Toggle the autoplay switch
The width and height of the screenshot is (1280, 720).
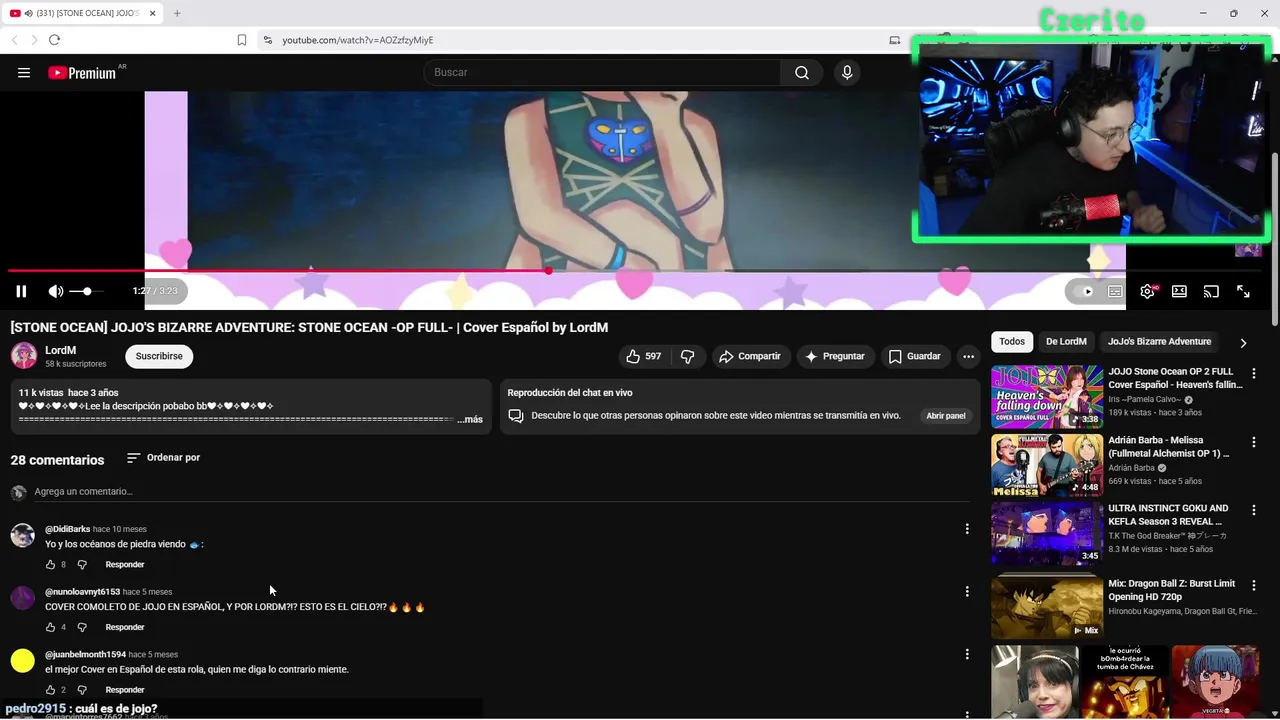point(1083,291)
